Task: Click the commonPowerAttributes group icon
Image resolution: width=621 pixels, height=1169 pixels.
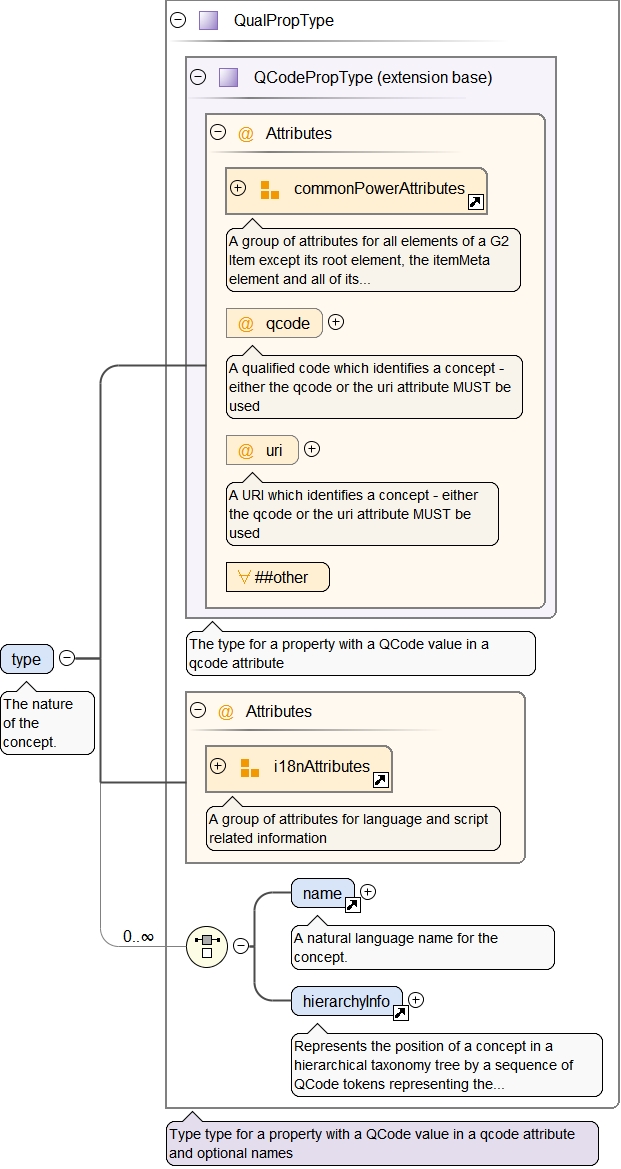Action: pyautogui.click(x=269, y=189)
